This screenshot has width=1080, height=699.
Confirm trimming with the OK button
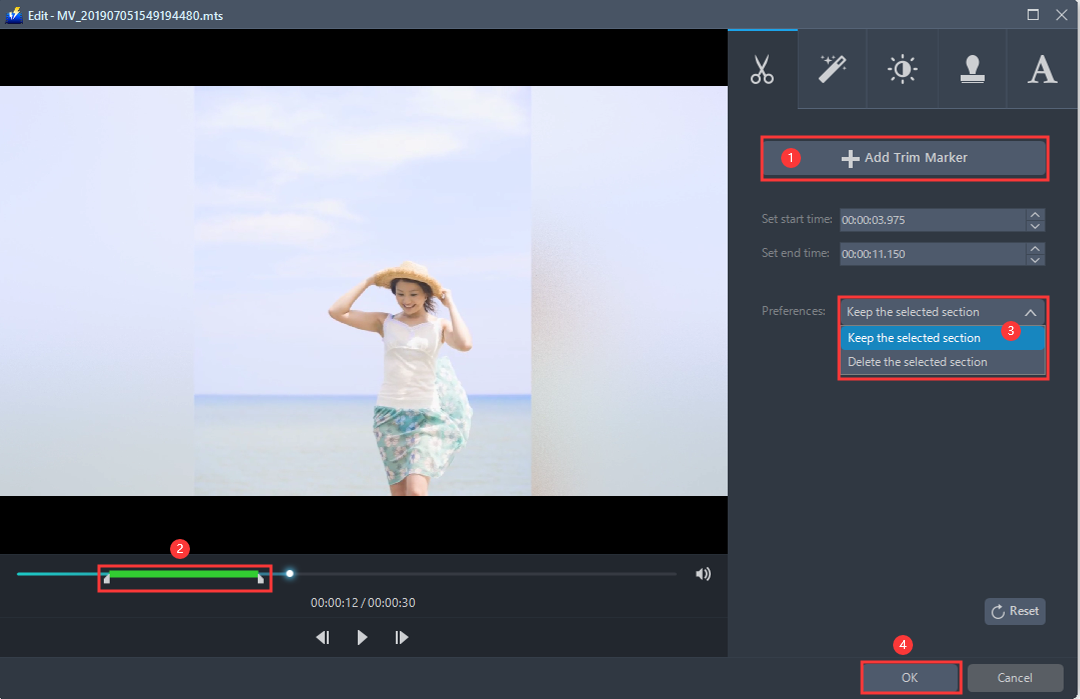point(909,676)
